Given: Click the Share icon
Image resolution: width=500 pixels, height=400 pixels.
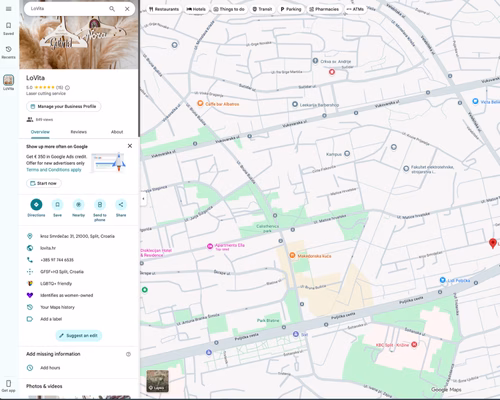Looking at the screenshot, I should (121, 205).
